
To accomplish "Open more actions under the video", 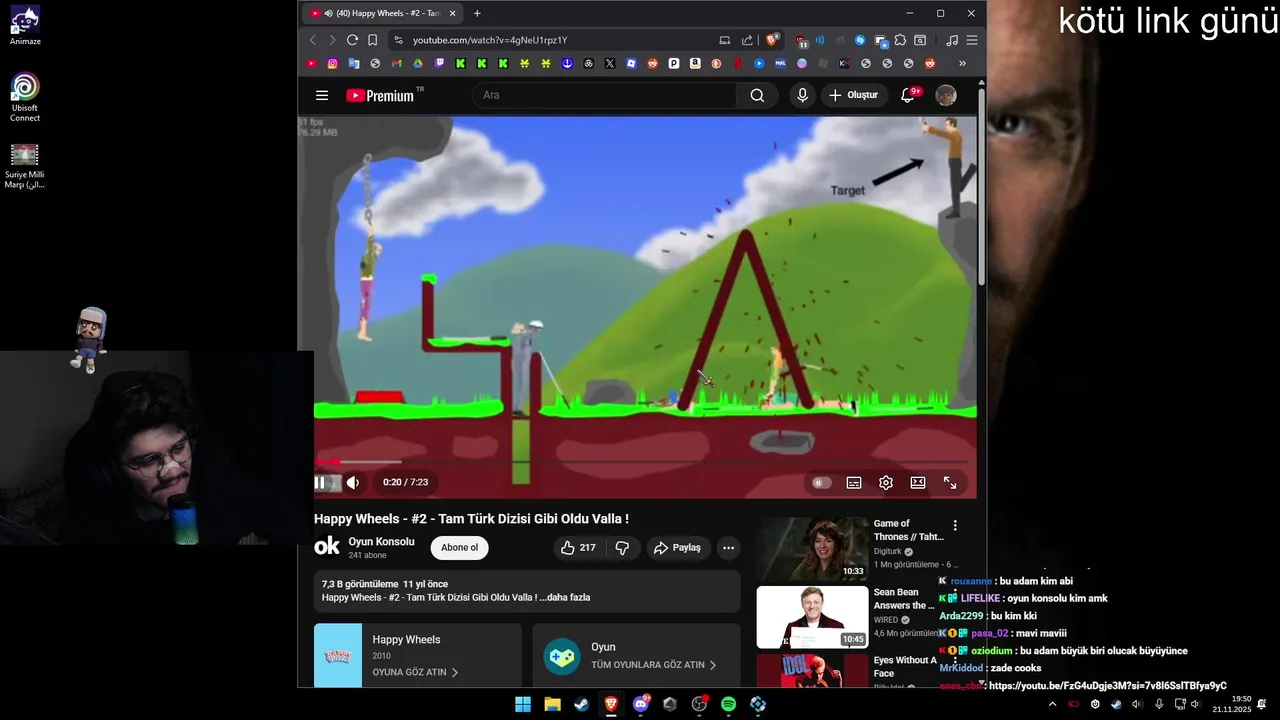I will (x=729, y=548).
